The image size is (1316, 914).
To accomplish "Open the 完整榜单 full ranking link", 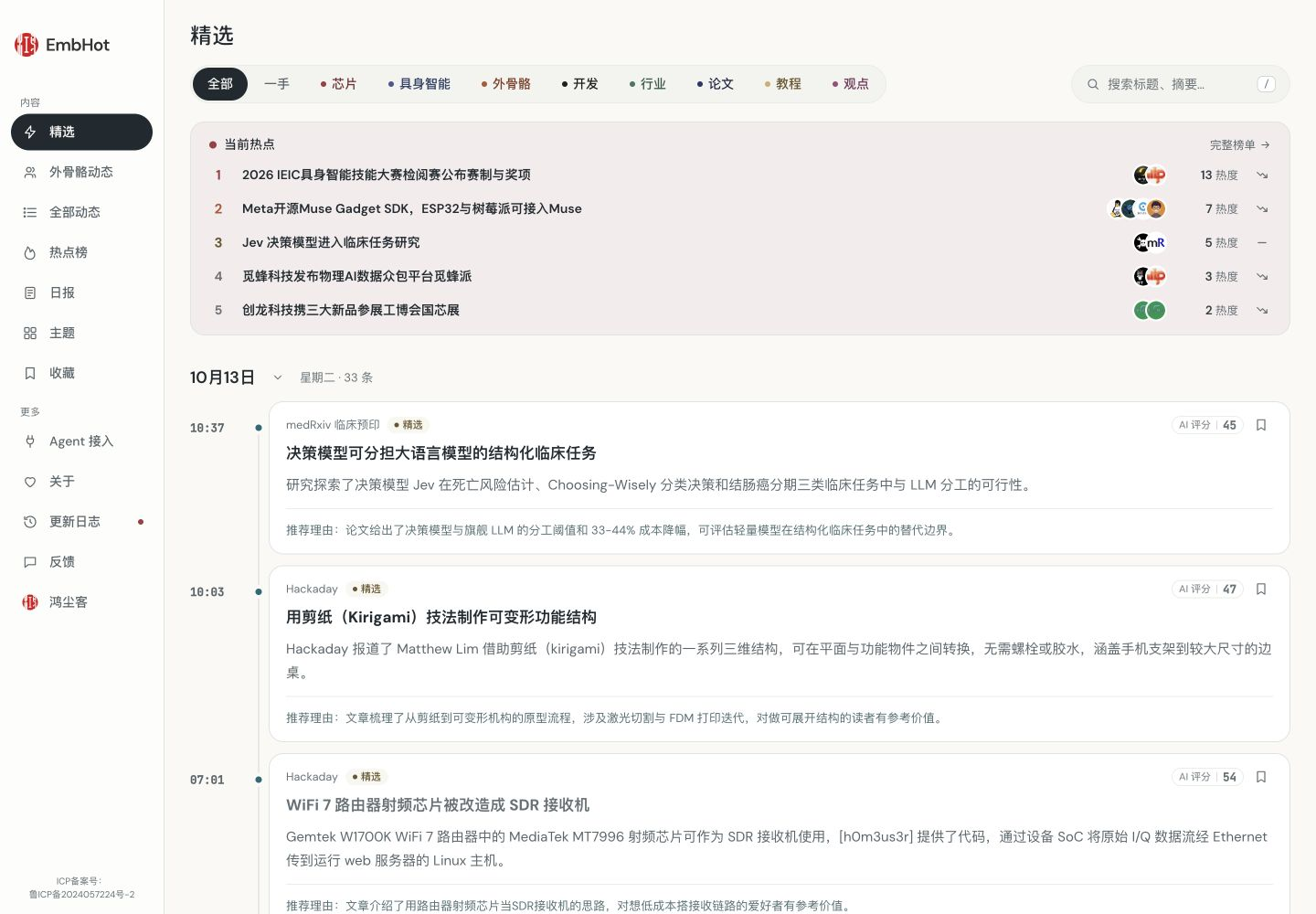I will (x=1240, y=144).
